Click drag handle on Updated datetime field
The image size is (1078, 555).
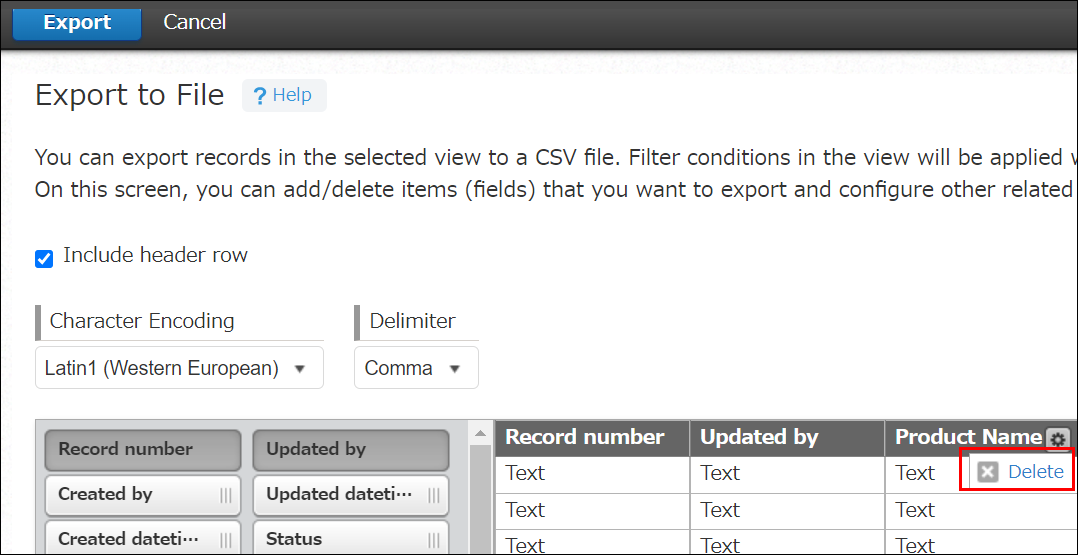click(x=433, y=494)
